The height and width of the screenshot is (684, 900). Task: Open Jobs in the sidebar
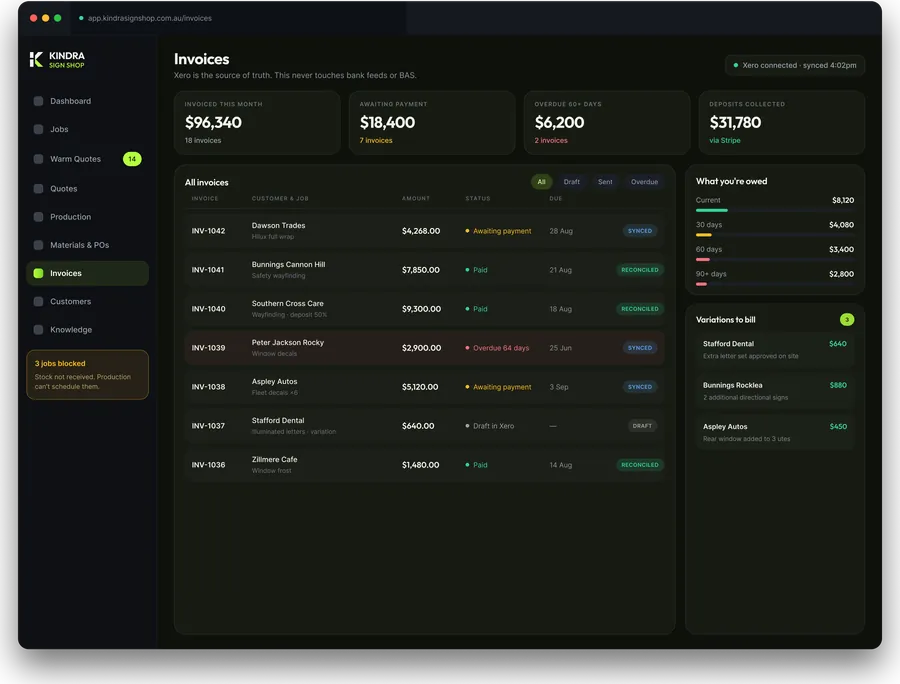tap(87, 129)
